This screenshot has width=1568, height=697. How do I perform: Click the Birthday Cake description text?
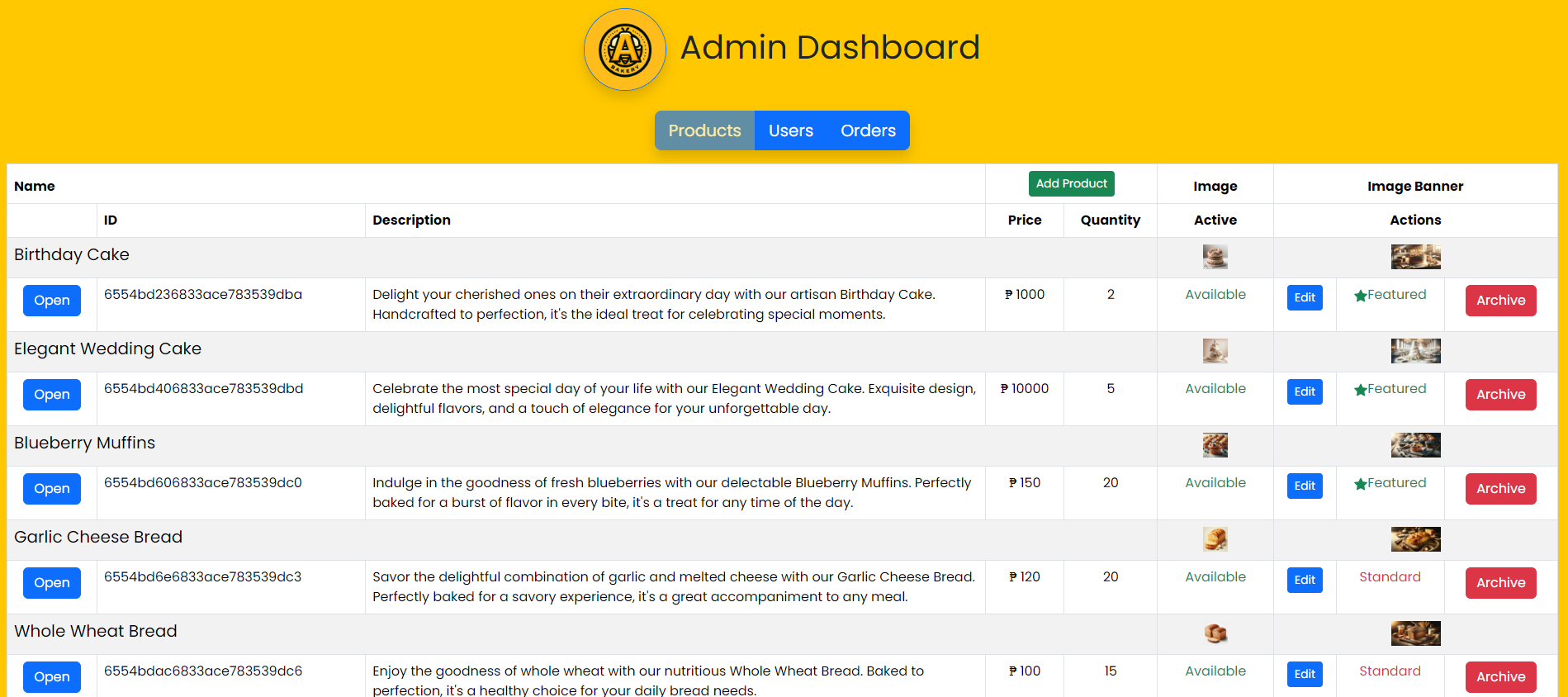(x=654, y=305)
